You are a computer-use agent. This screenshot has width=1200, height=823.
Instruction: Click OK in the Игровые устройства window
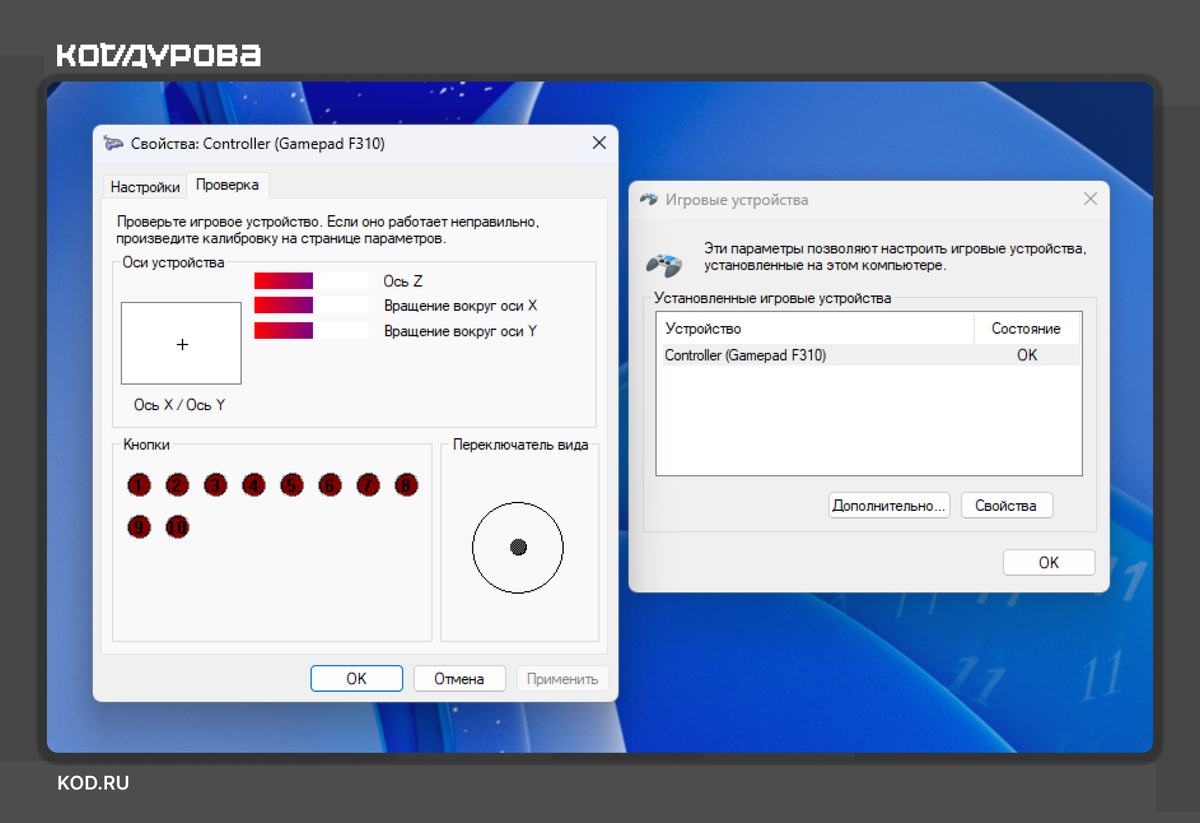point(1049,563)
